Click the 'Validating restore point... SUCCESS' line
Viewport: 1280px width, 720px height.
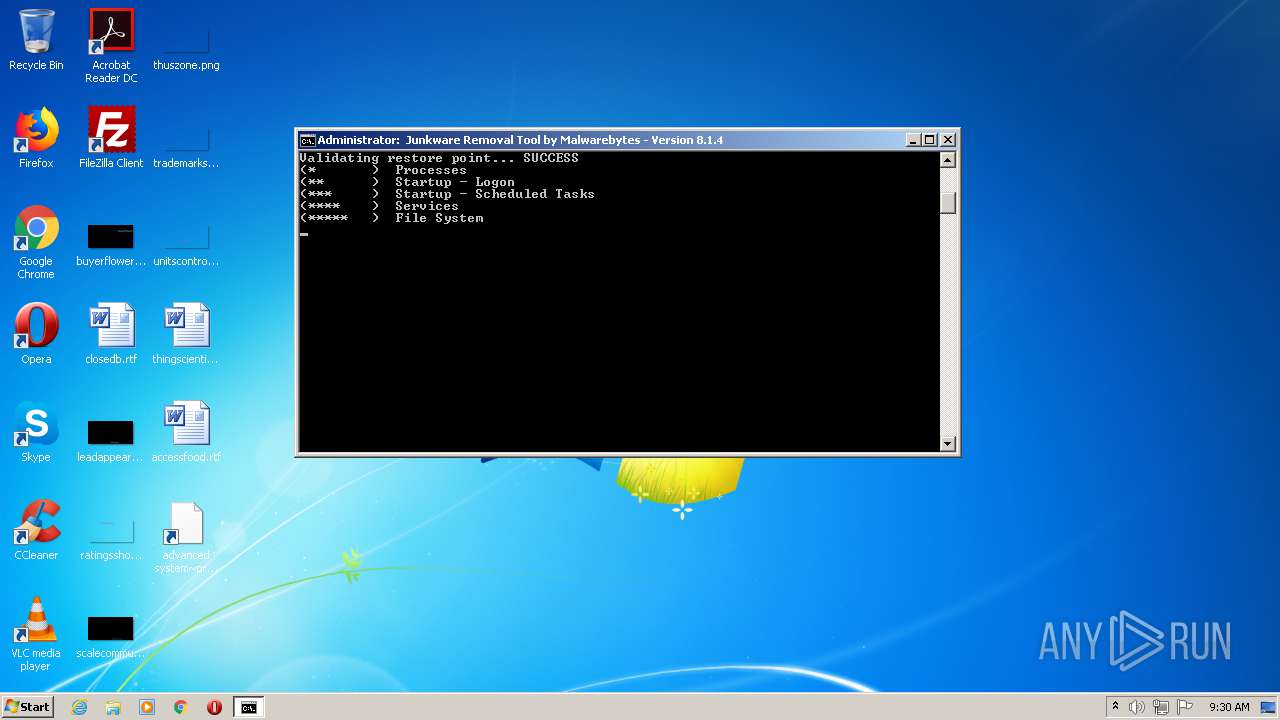pos(439,158)
